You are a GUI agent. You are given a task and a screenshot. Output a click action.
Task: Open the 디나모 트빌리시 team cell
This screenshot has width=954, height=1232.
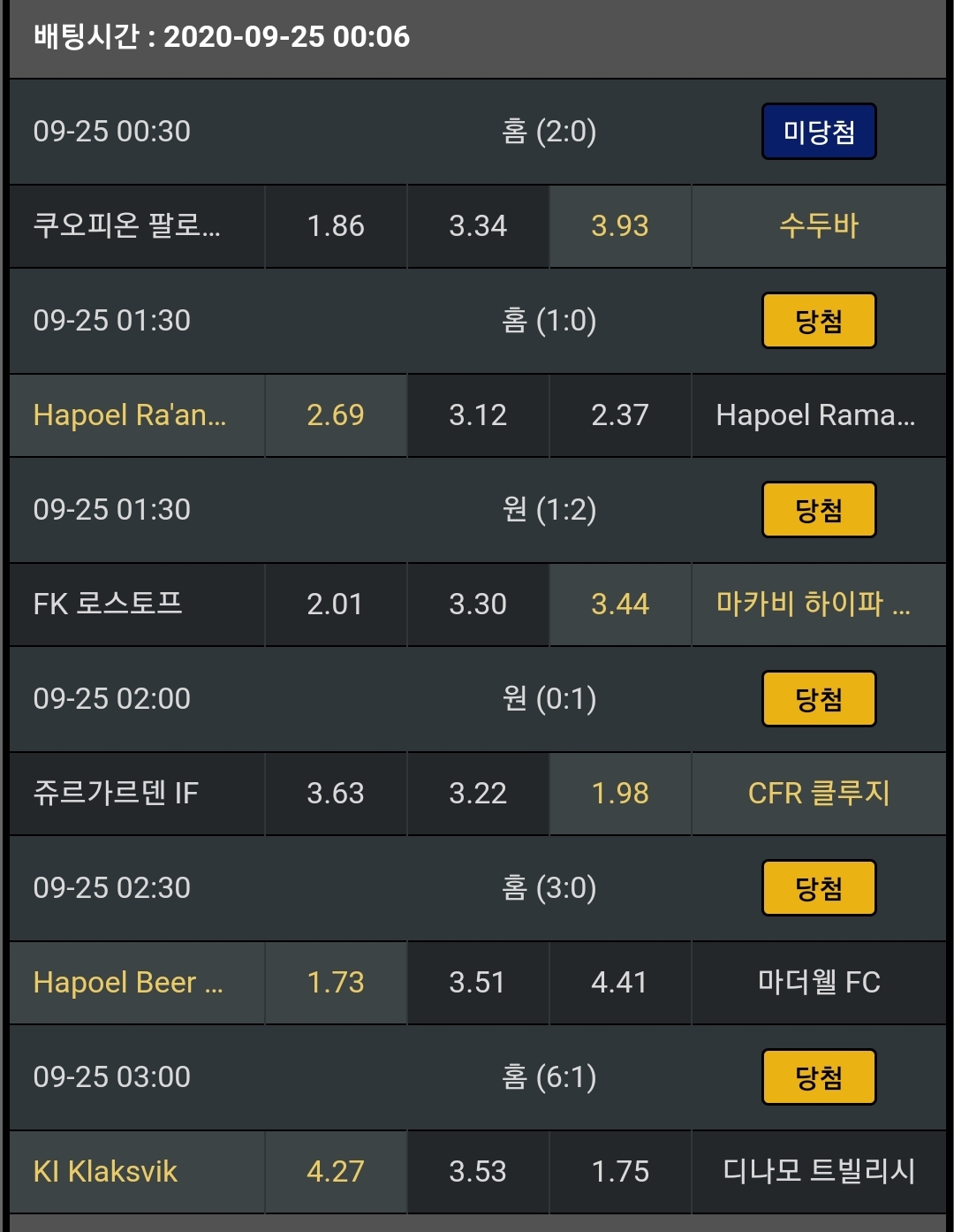[818, 1172]
